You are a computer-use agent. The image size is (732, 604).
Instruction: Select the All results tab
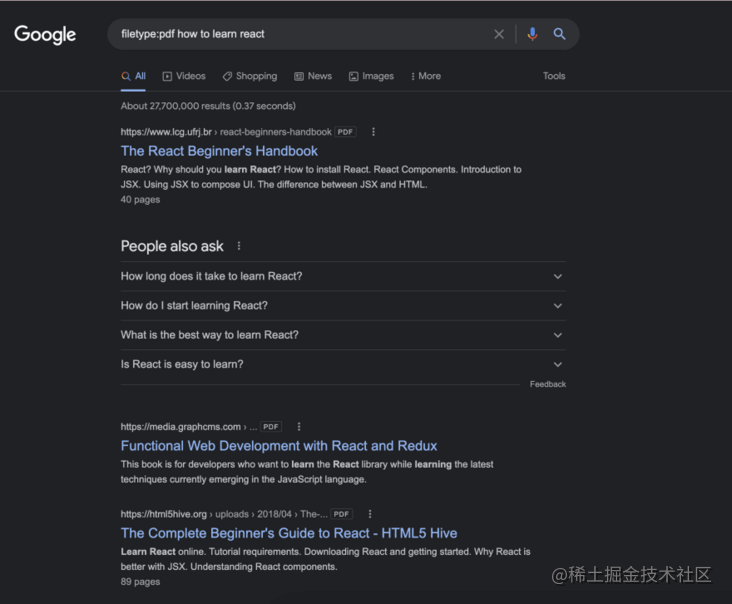pos(134,76)
